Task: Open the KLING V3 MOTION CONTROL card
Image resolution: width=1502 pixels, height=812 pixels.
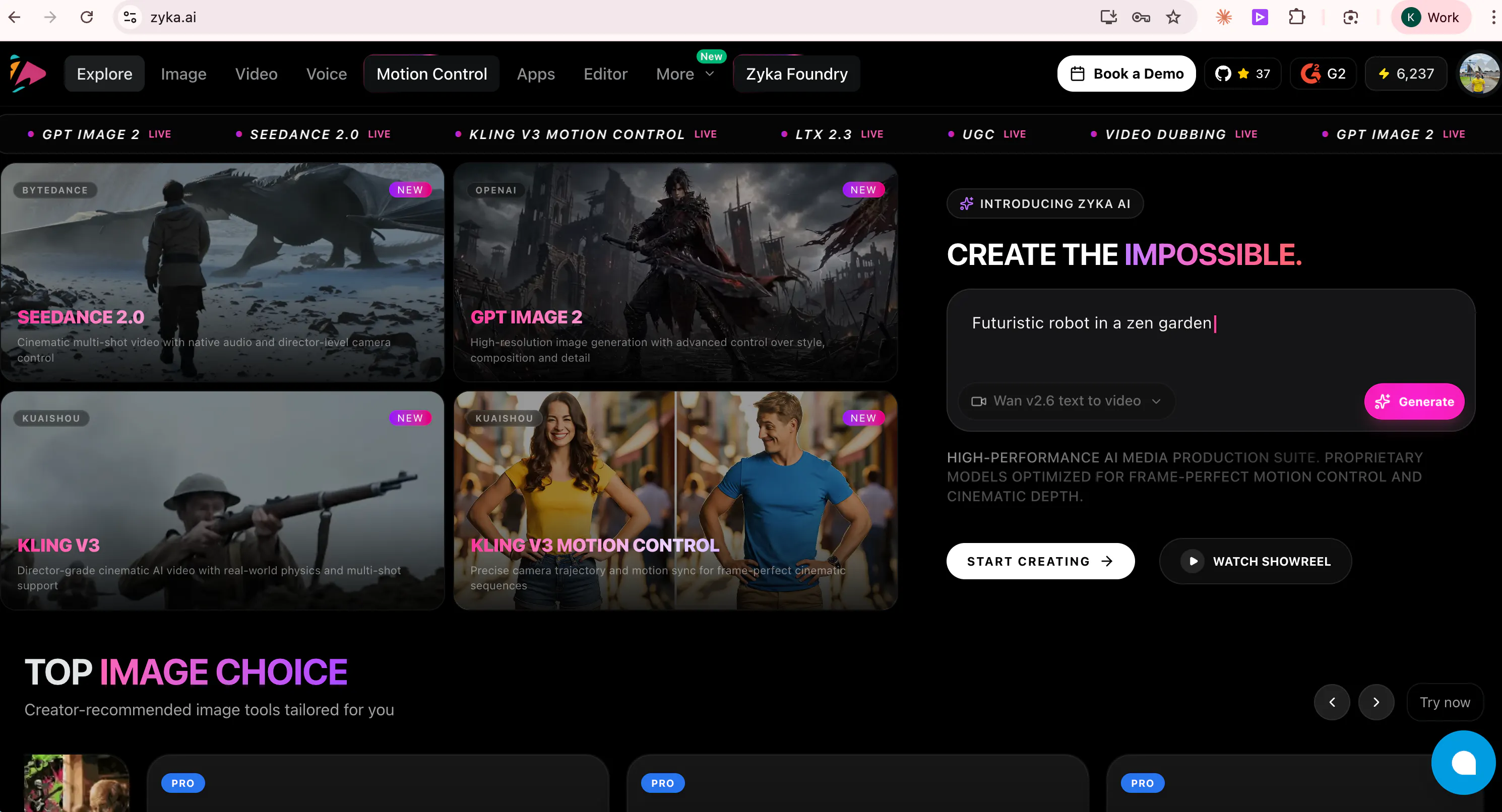Action: point(675,500)
